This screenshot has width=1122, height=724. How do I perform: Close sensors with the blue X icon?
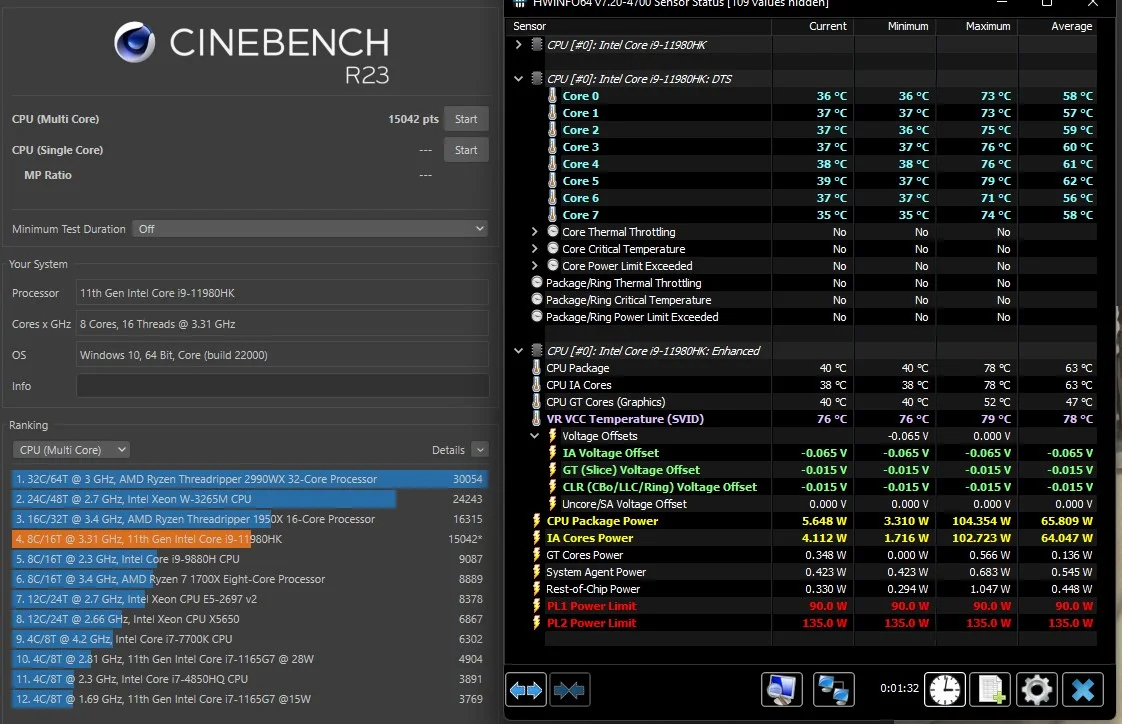(x=1083, y=690)
